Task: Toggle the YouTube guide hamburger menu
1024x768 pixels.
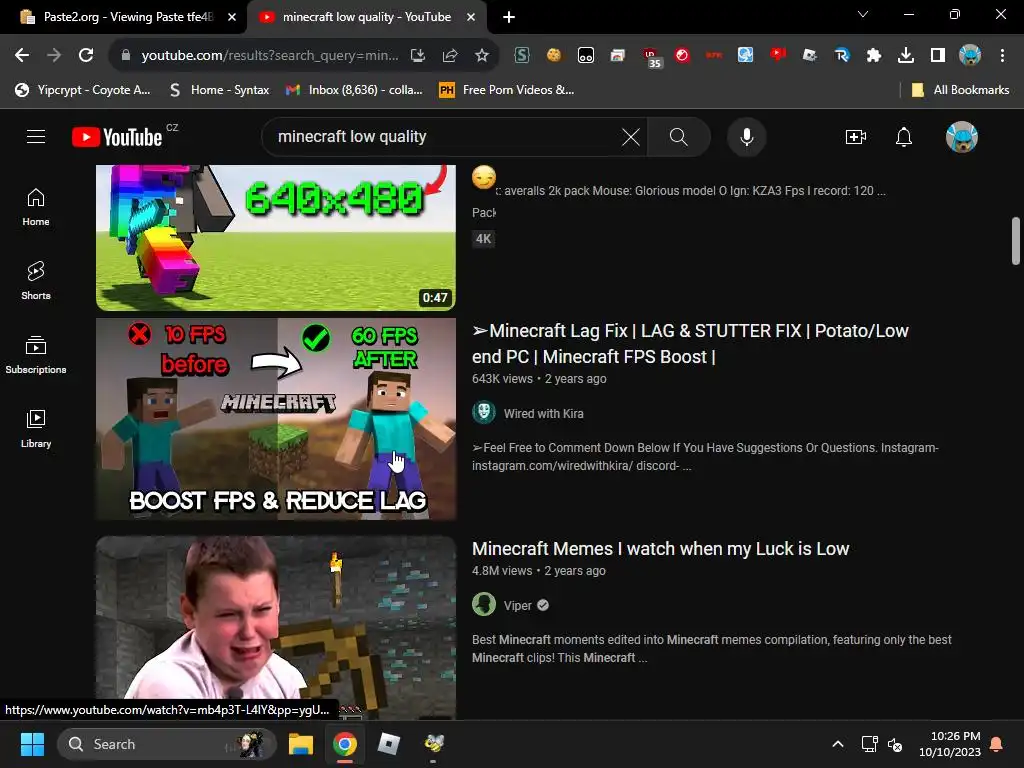Action: tap(36, 136)
